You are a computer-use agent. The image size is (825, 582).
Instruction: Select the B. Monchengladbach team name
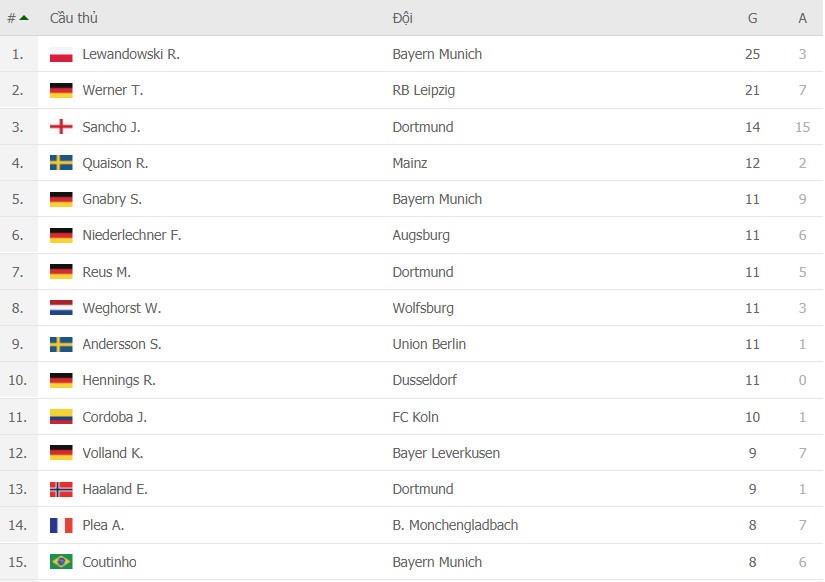click(x=455, y=525)
